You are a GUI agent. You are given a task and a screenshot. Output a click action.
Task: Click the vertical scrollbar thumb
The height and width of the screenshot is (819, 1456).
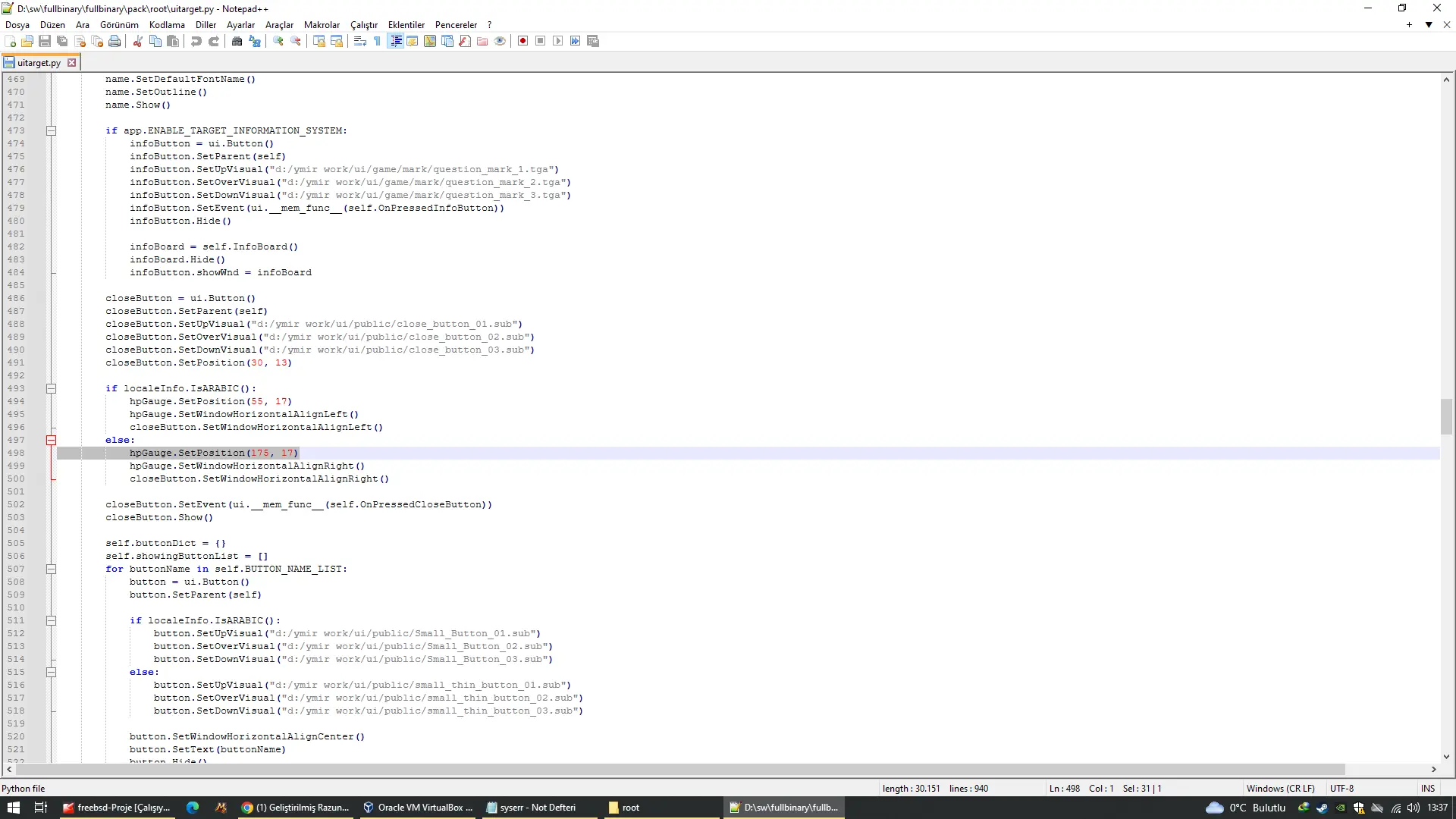(x=1446, y=416)
